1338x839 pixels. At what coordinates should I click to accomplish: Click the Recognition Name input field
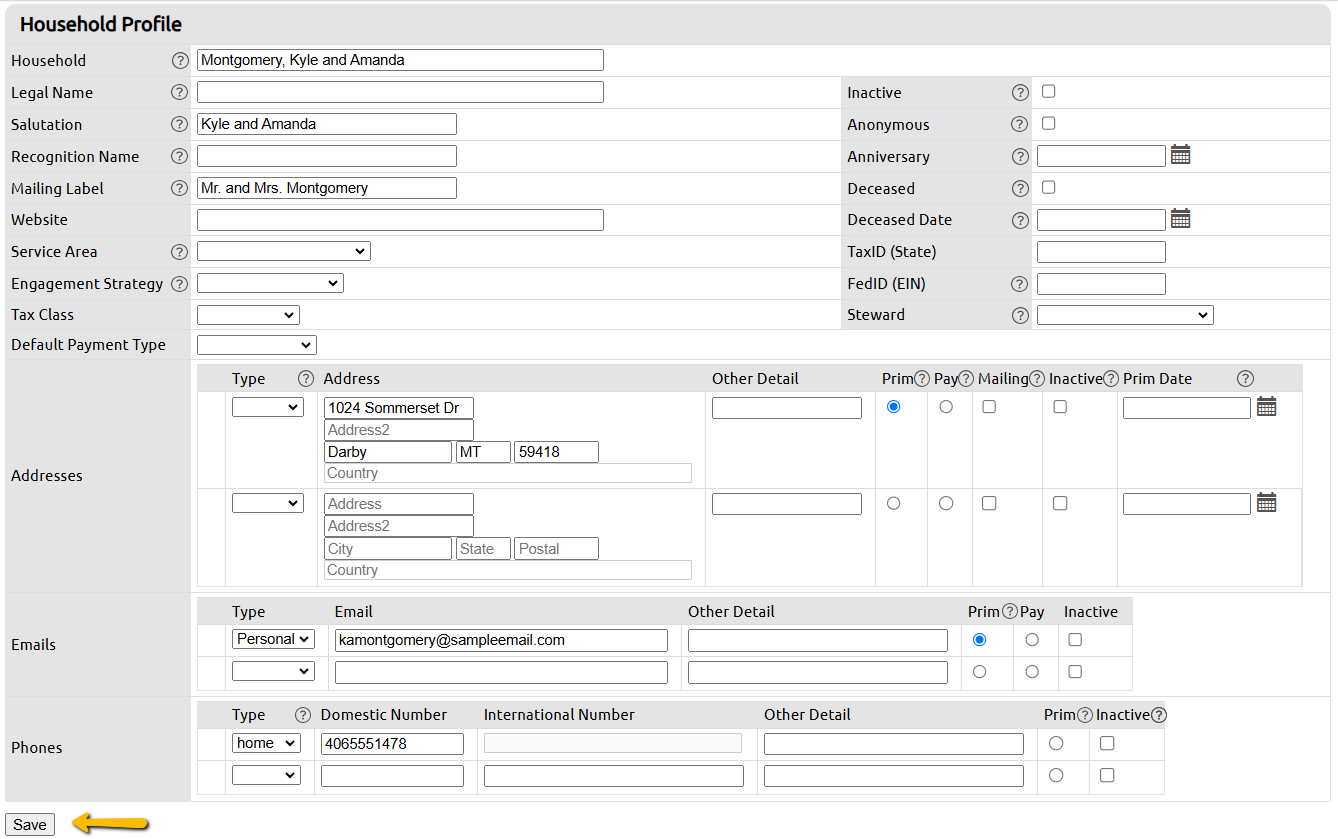pos(327,156)
